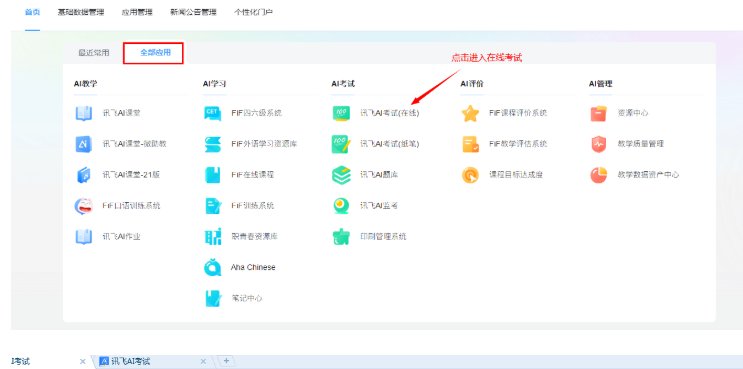Click the AI教学 section heading
The image size is (743, 369).
tap(85, 84)
